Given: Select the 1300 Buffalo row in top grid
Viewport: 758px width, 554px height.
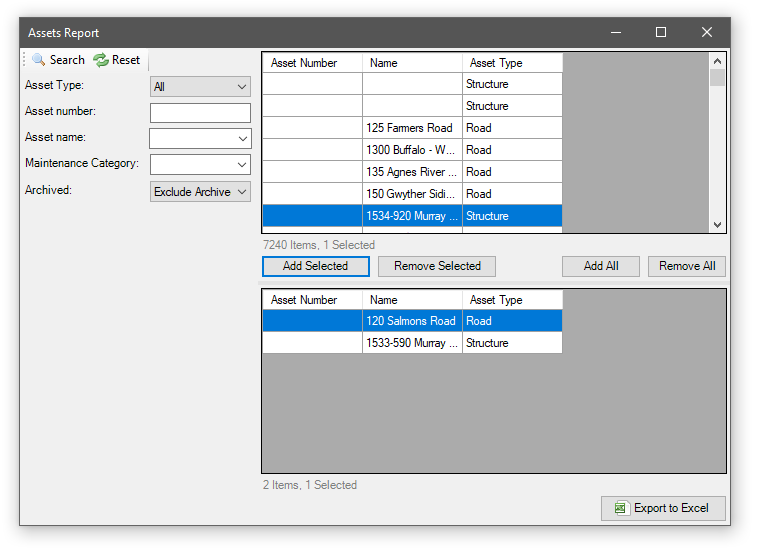Looking at the screenshot, I should pyautogui.click(x=411, y=150).
